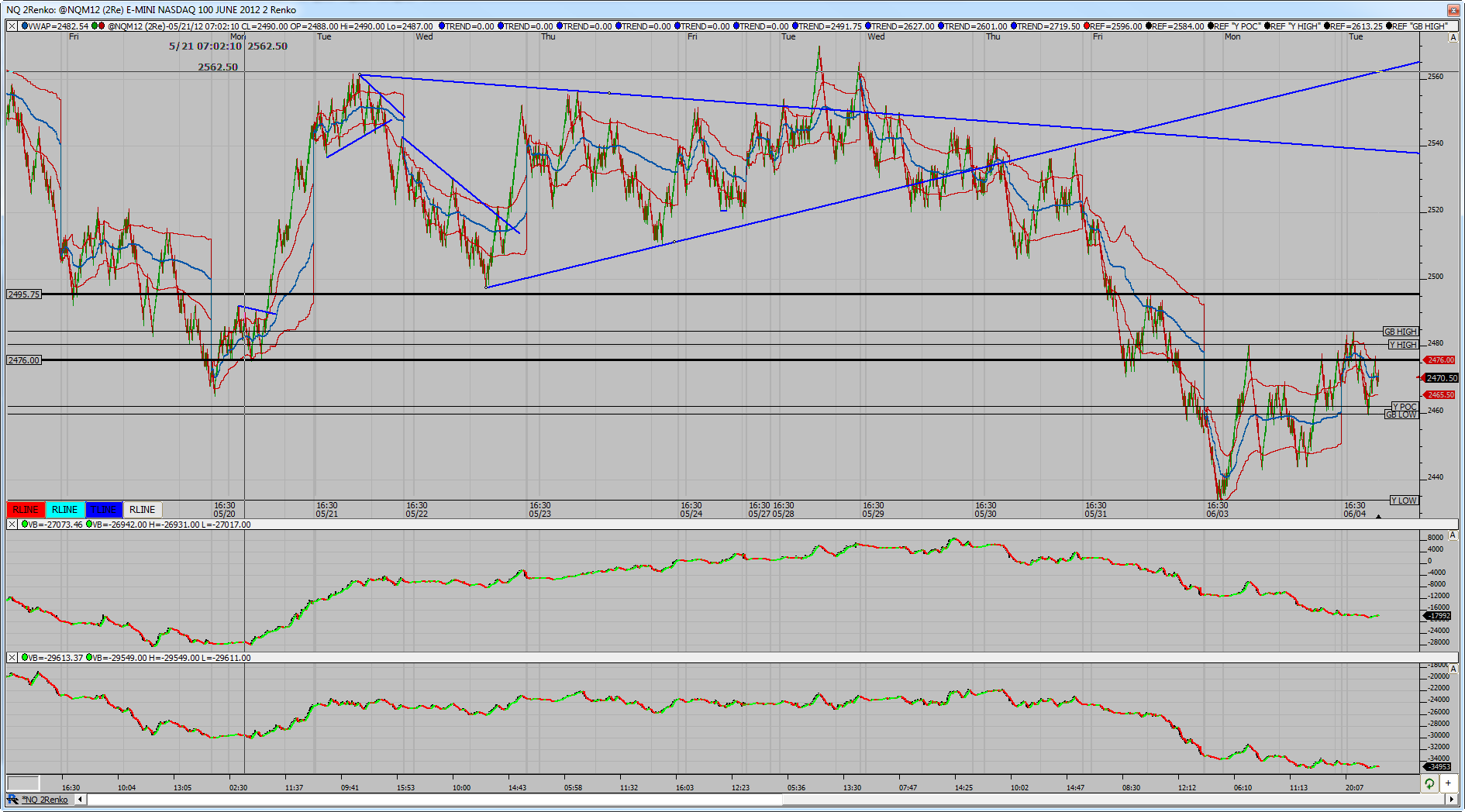1465x812 pixels.
Task: Click the 2495.75 horizontal line label
Action: [24, 294]
